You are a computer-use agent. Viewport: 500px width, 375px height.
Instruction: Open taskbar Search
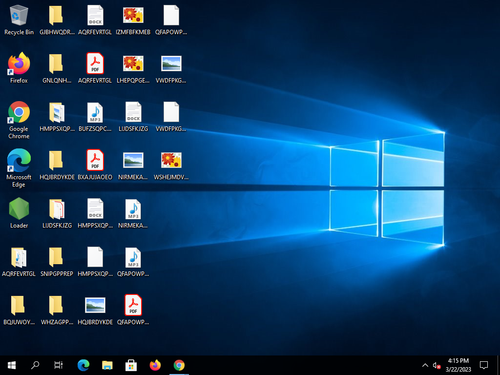tap(35, 365)
